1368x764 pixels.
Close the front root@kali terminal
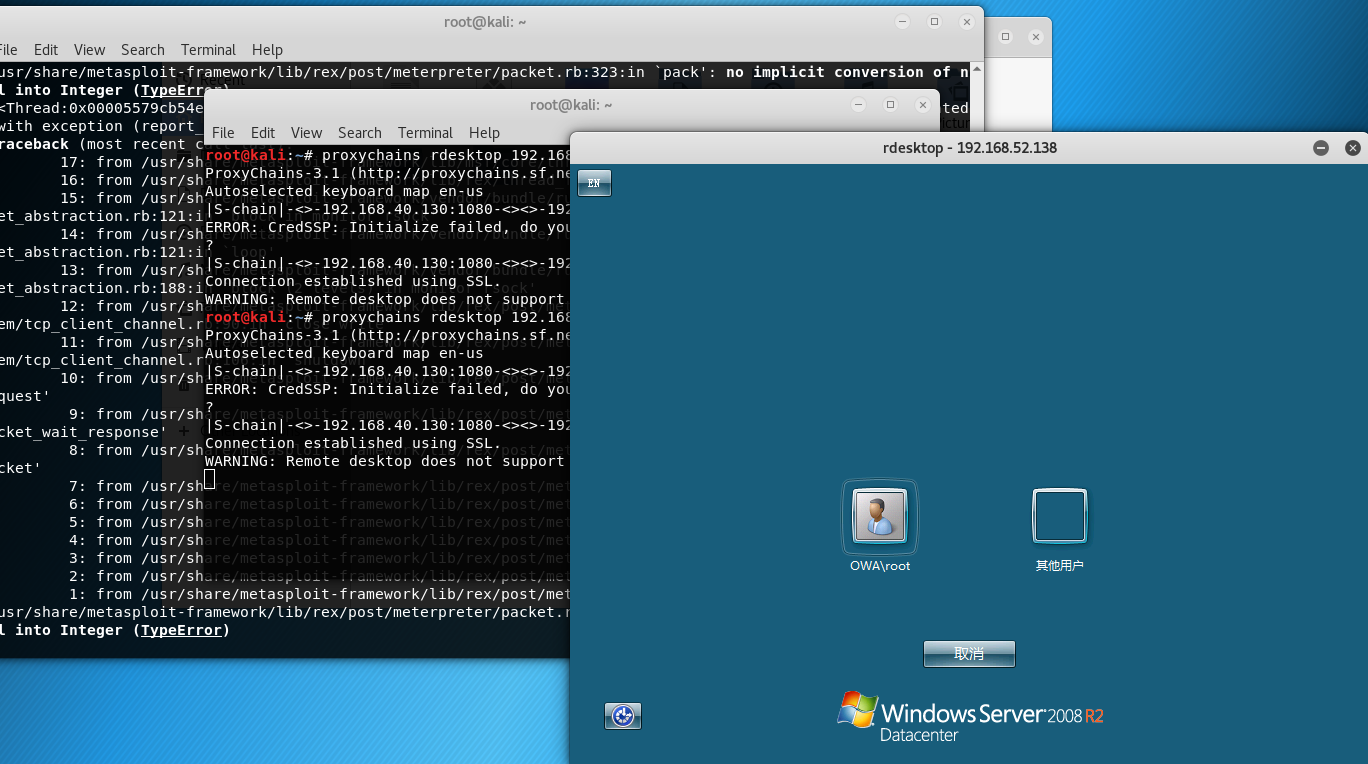[922, 105]
